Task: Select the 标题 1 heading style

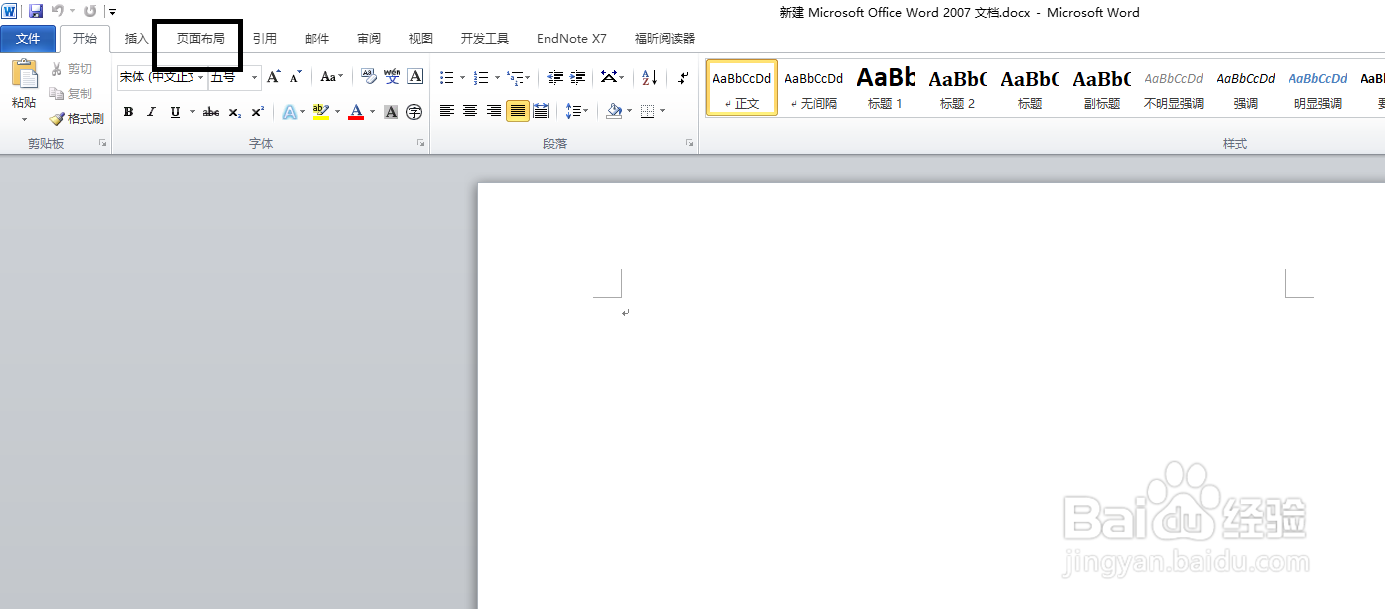Action: [x=885, y=87]
